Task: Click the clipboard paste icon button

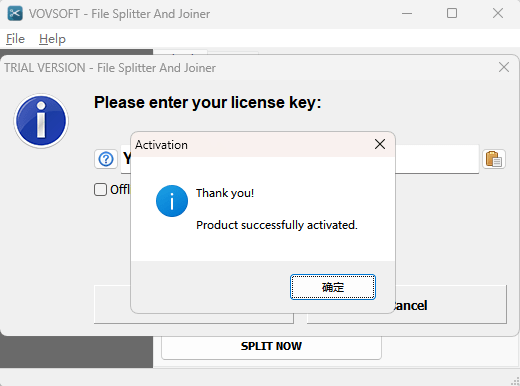Action: [494, 159]
